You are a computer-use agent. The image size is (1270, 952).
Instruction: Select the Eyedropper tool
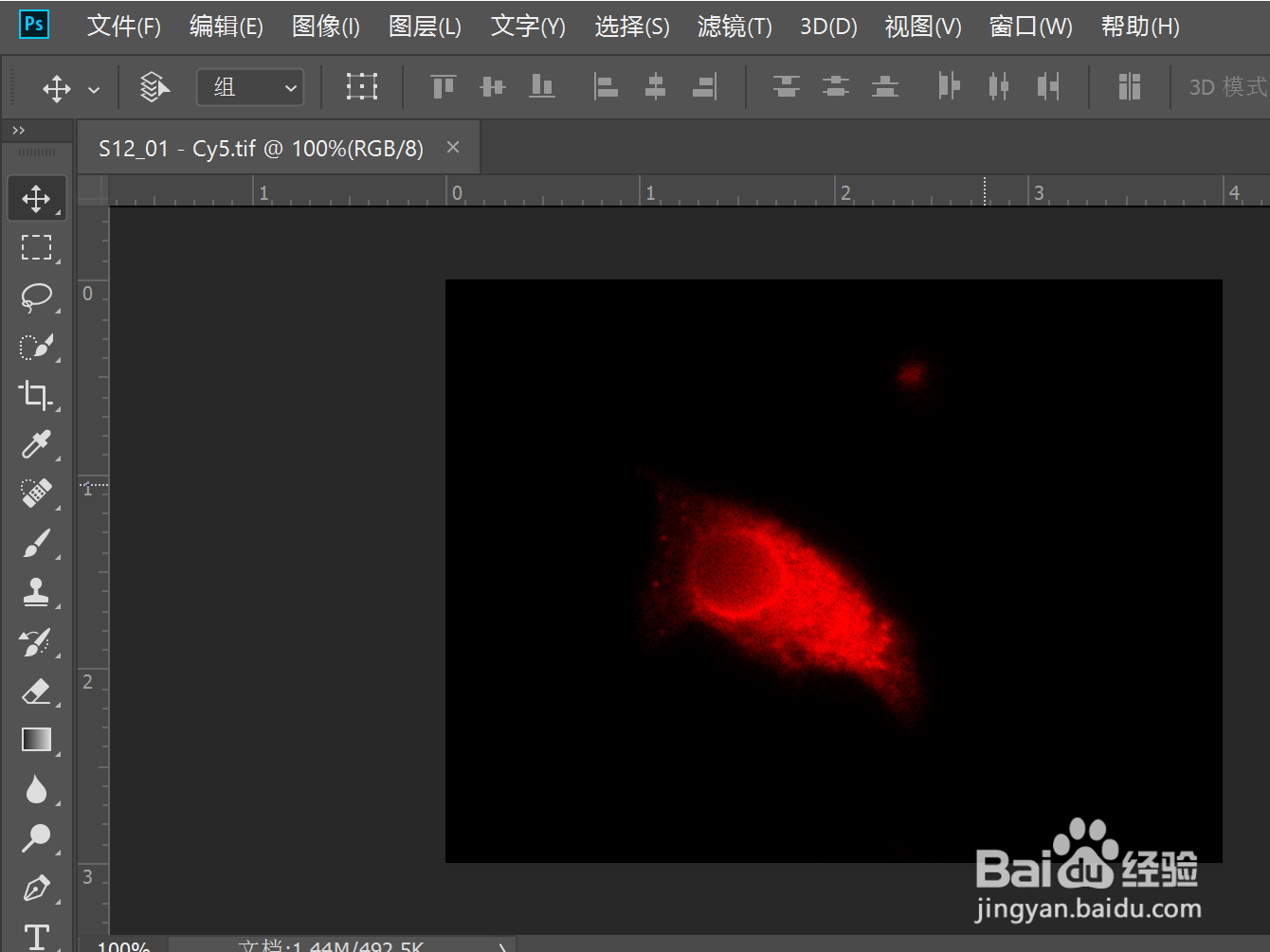pos(36,444)
